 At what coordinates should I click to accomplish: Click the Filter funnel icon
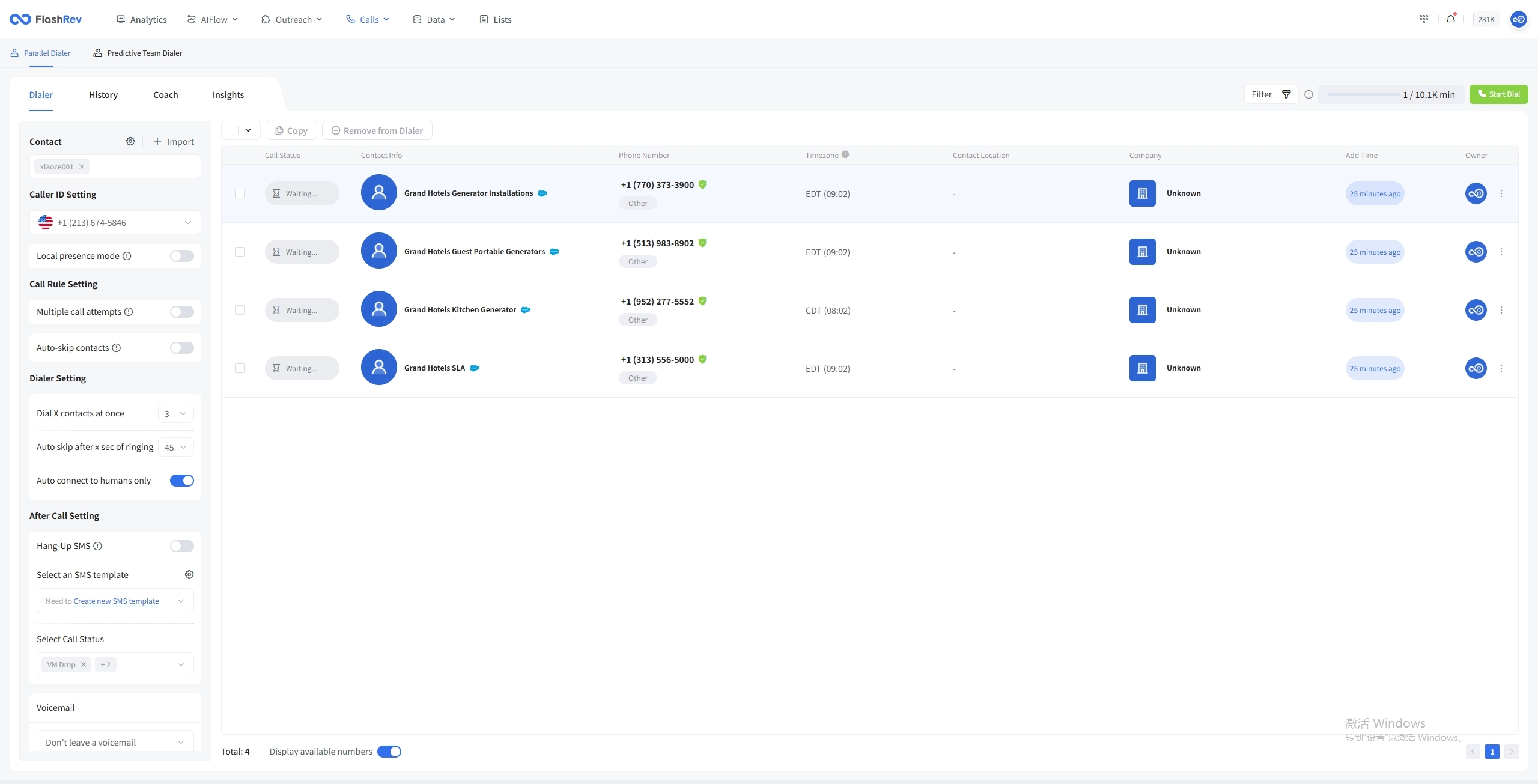coord(1286,94)
